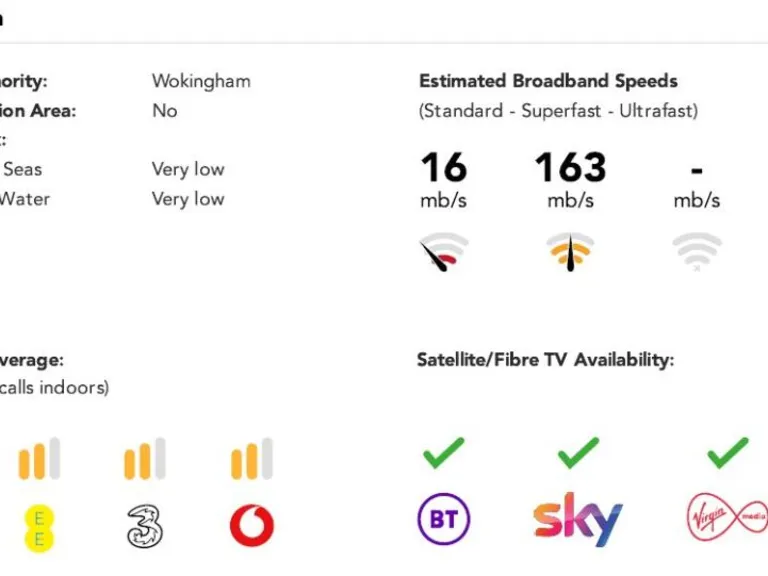Click the Wokingham authority value
Screen dimensions: 768x576
(x=201, y=81)
